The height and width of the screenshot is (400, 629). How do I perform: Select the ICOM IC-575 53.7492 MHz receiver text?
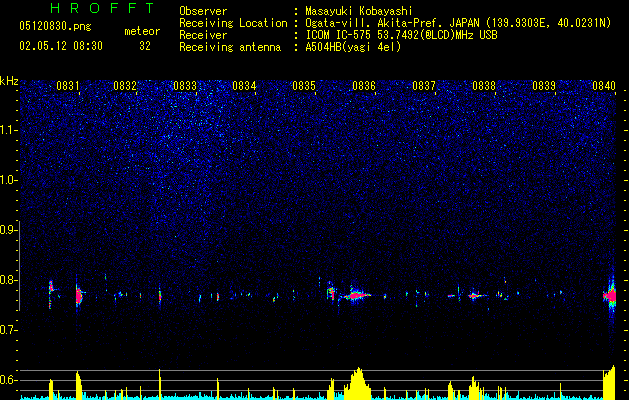click(401, 35)
